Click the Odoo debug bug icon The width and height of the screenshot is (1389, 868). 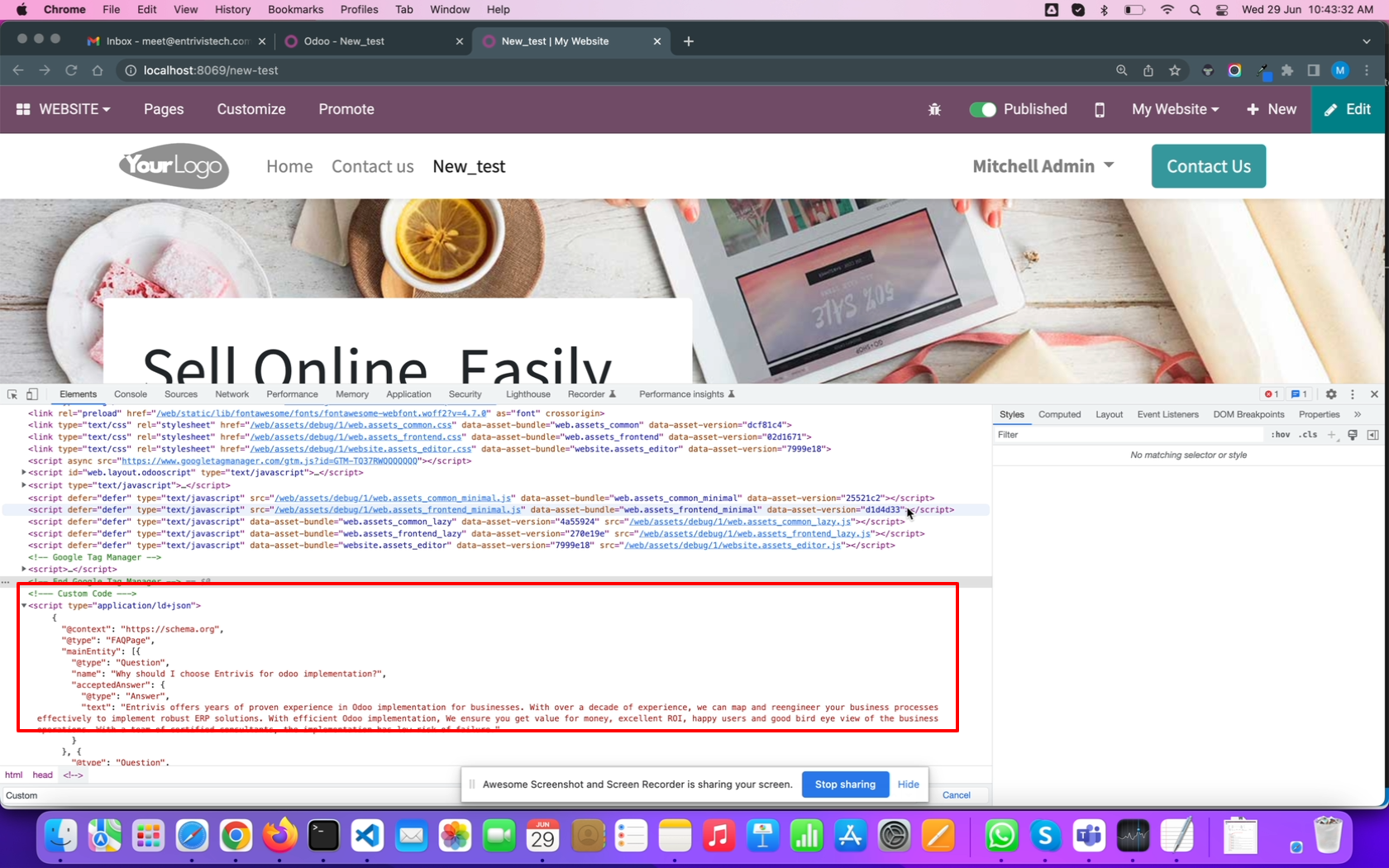coord(935,110)
